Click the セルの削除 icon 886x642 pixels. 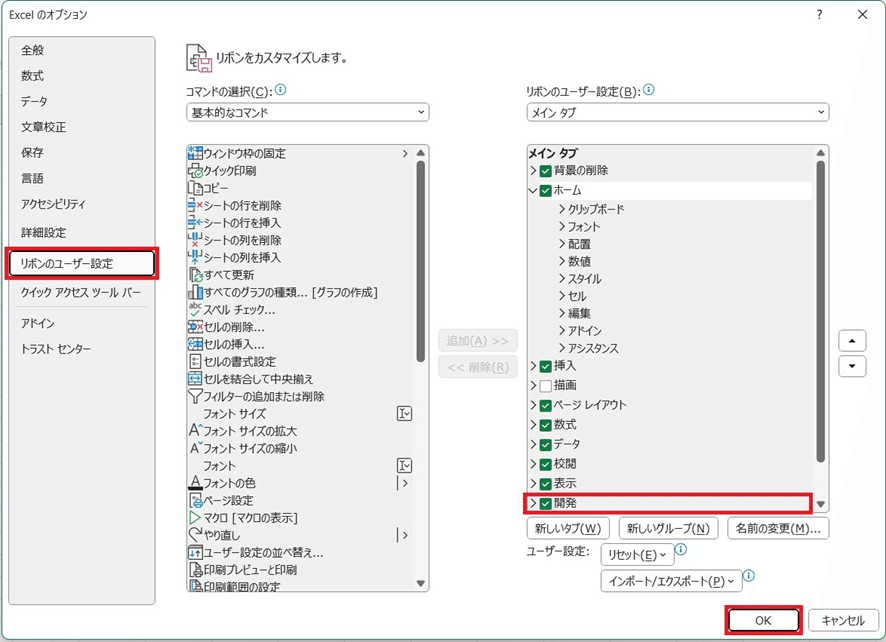(x=195, y=327)
